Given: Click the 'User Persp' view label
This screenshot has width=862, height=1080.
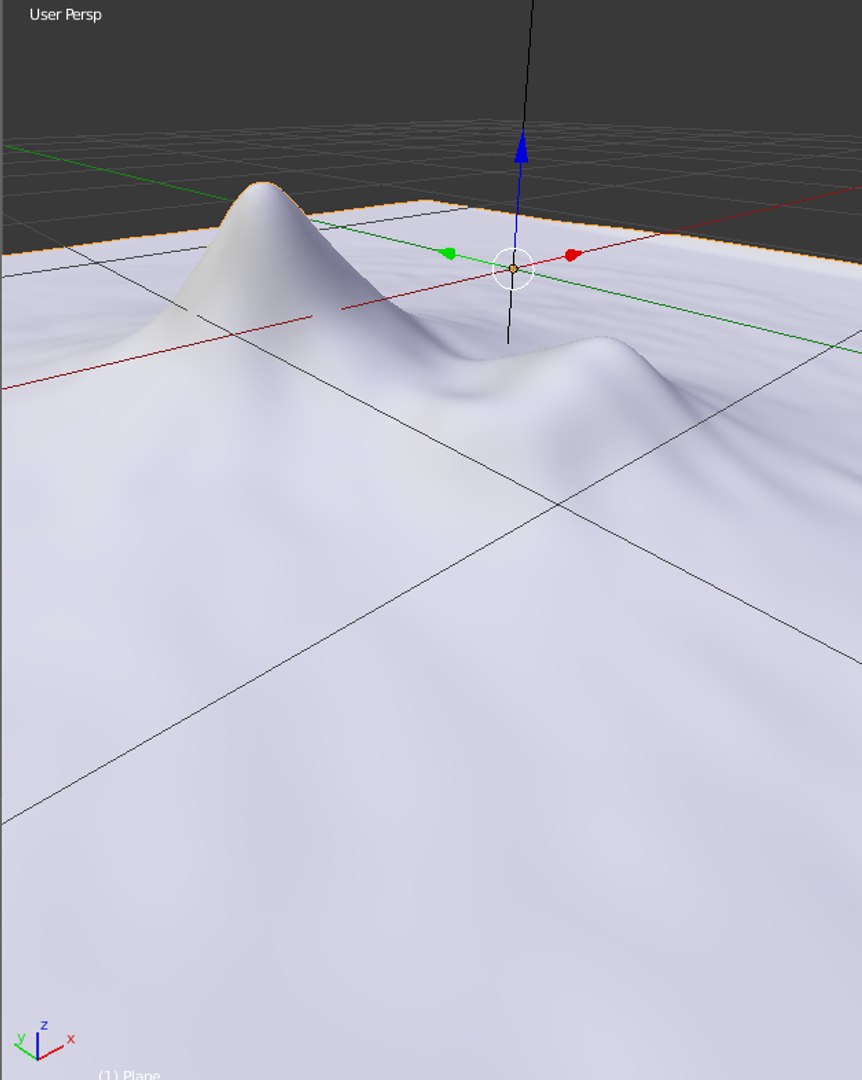Looking at the screenshot, I should 65,14.
